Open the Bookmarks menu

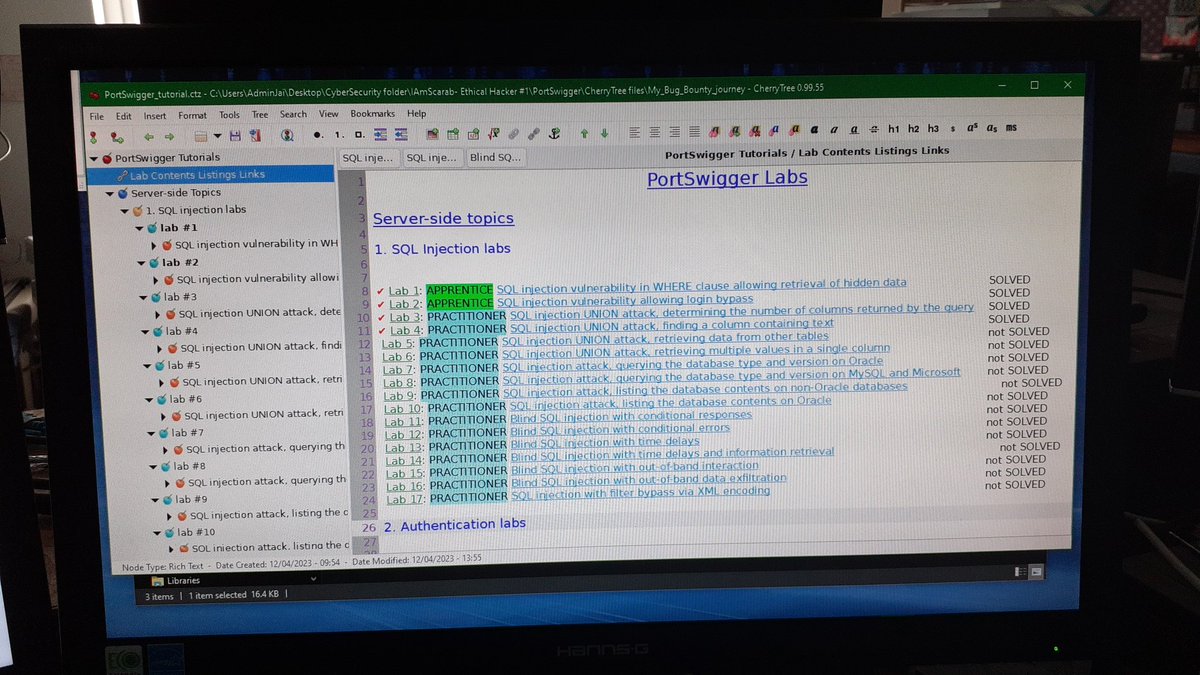coord(373,114)
